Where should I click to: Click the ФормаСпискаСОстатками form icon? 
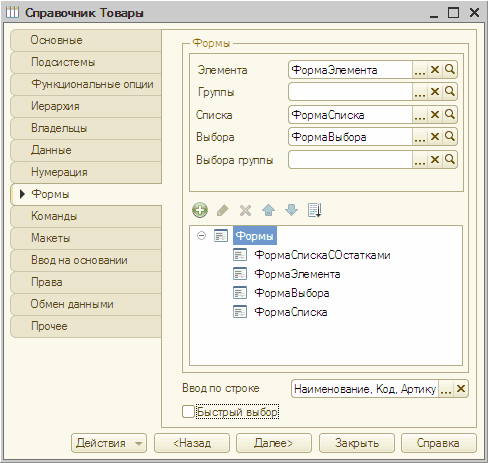(x=240, y=255)
